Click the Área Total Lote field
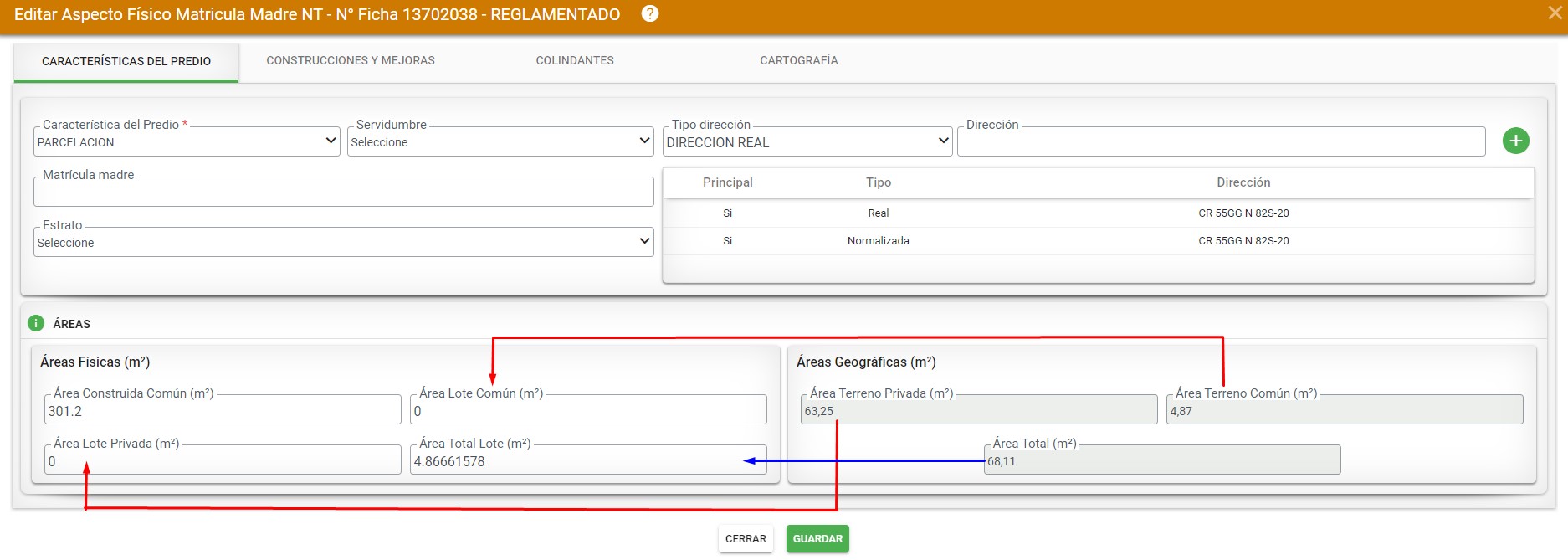The width and height of the screenshot is (1568, 560). (x=588, y=460)
